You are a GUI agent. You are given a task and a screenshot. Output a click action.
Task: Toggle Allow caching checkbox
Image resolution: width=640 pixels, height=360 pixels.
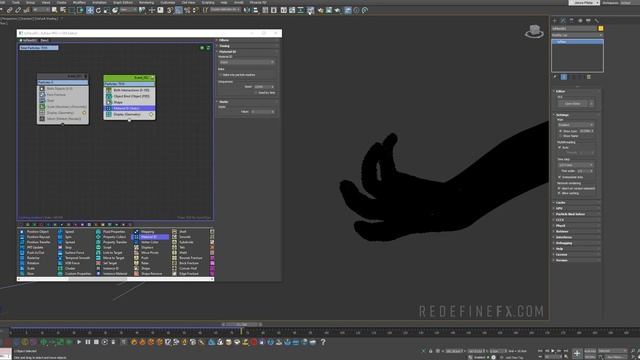560,193
